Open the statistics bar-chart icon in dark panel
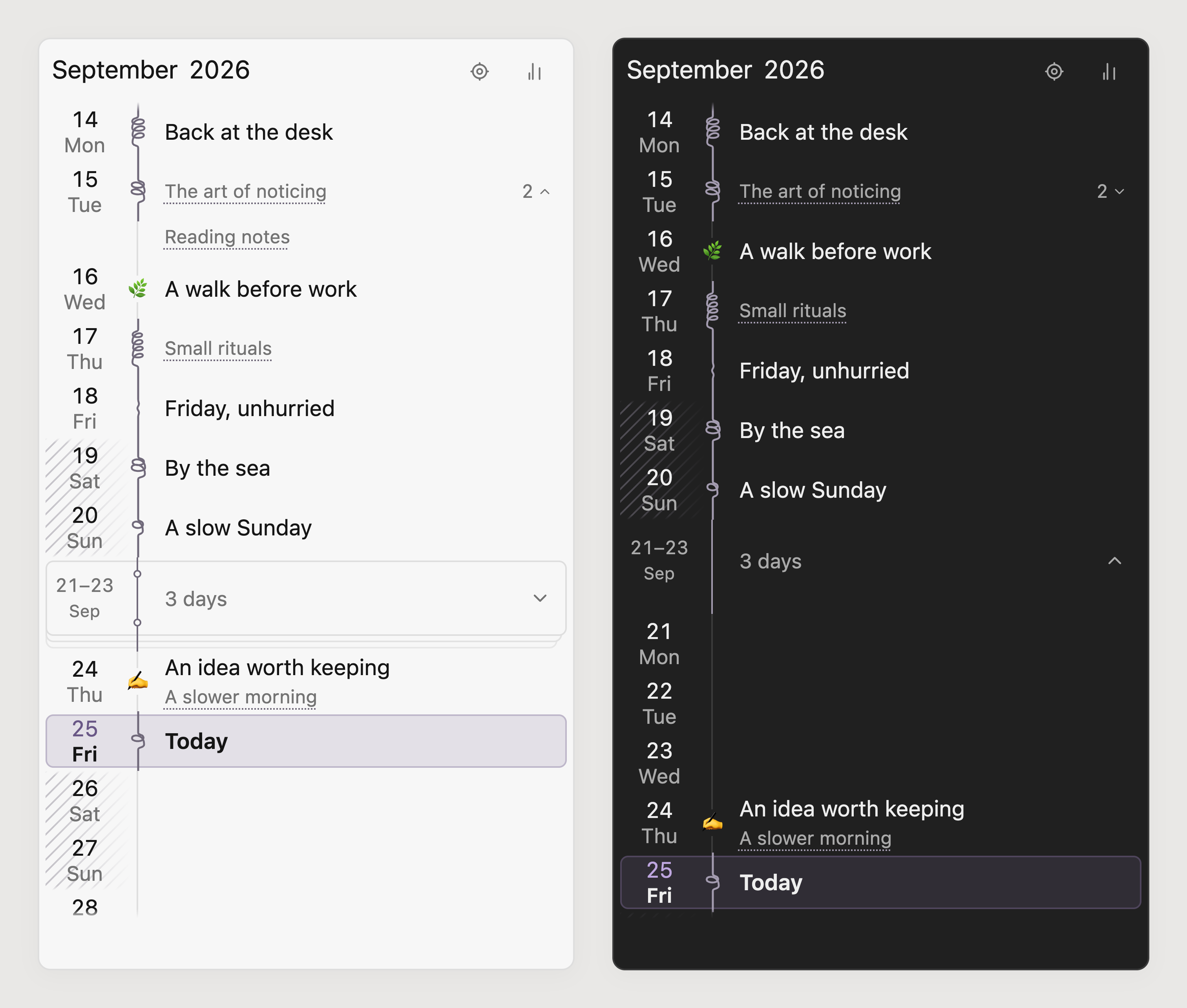 (x=1109, y=71)
